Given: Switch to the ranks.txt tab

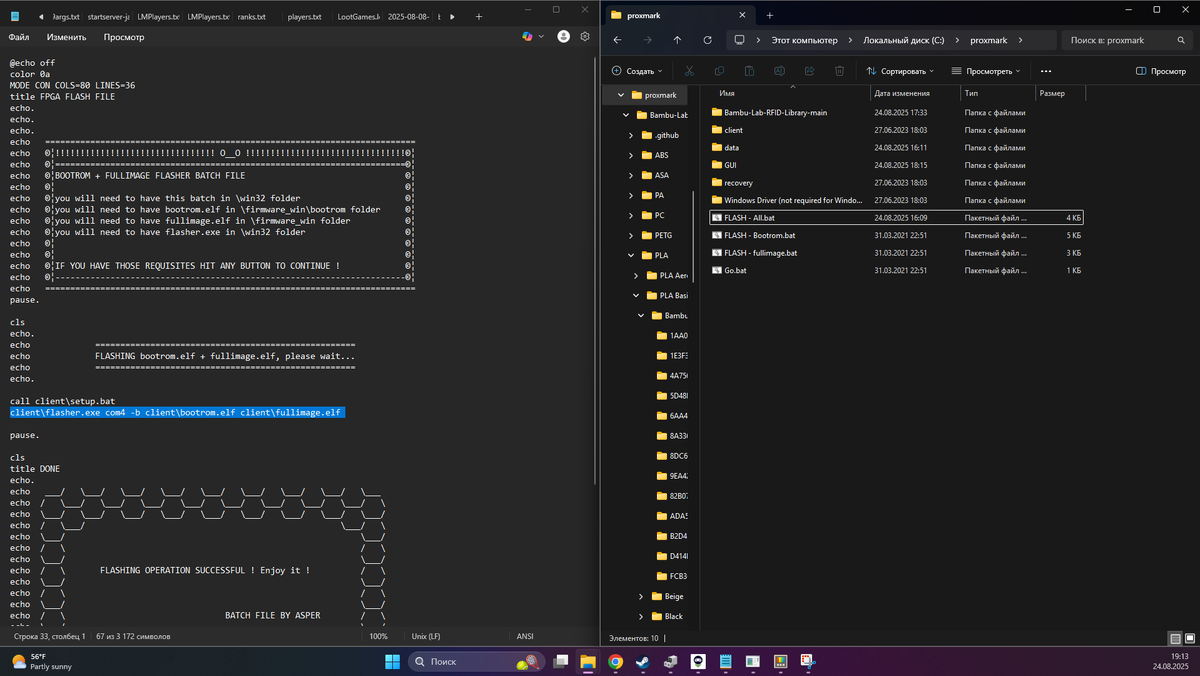Looking at the screenshot, I should 251,17.
